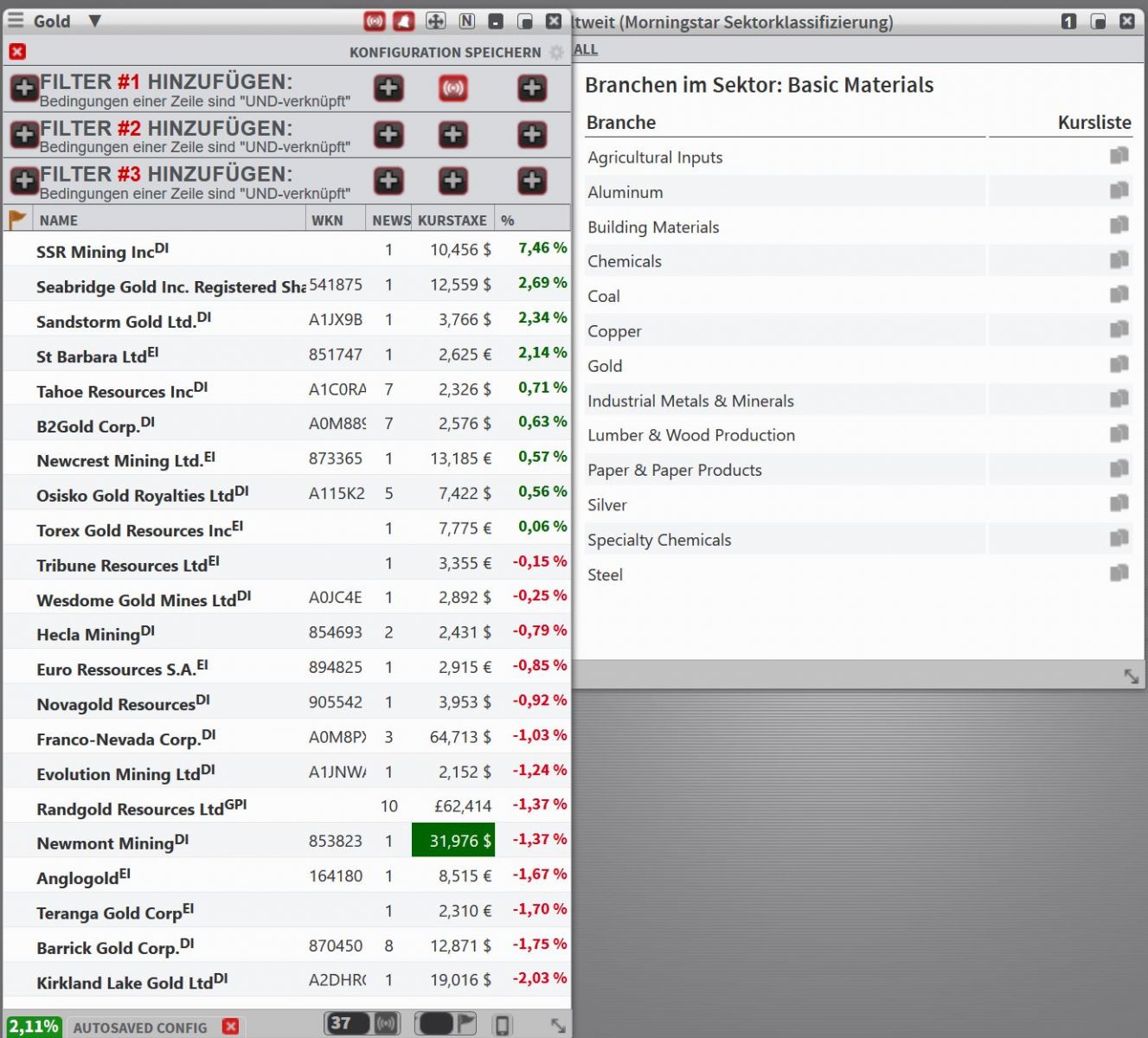1148x1038 pixels.
Task: Open the Kursliste icon for Silver
Action: click(x=1119, y=503)
